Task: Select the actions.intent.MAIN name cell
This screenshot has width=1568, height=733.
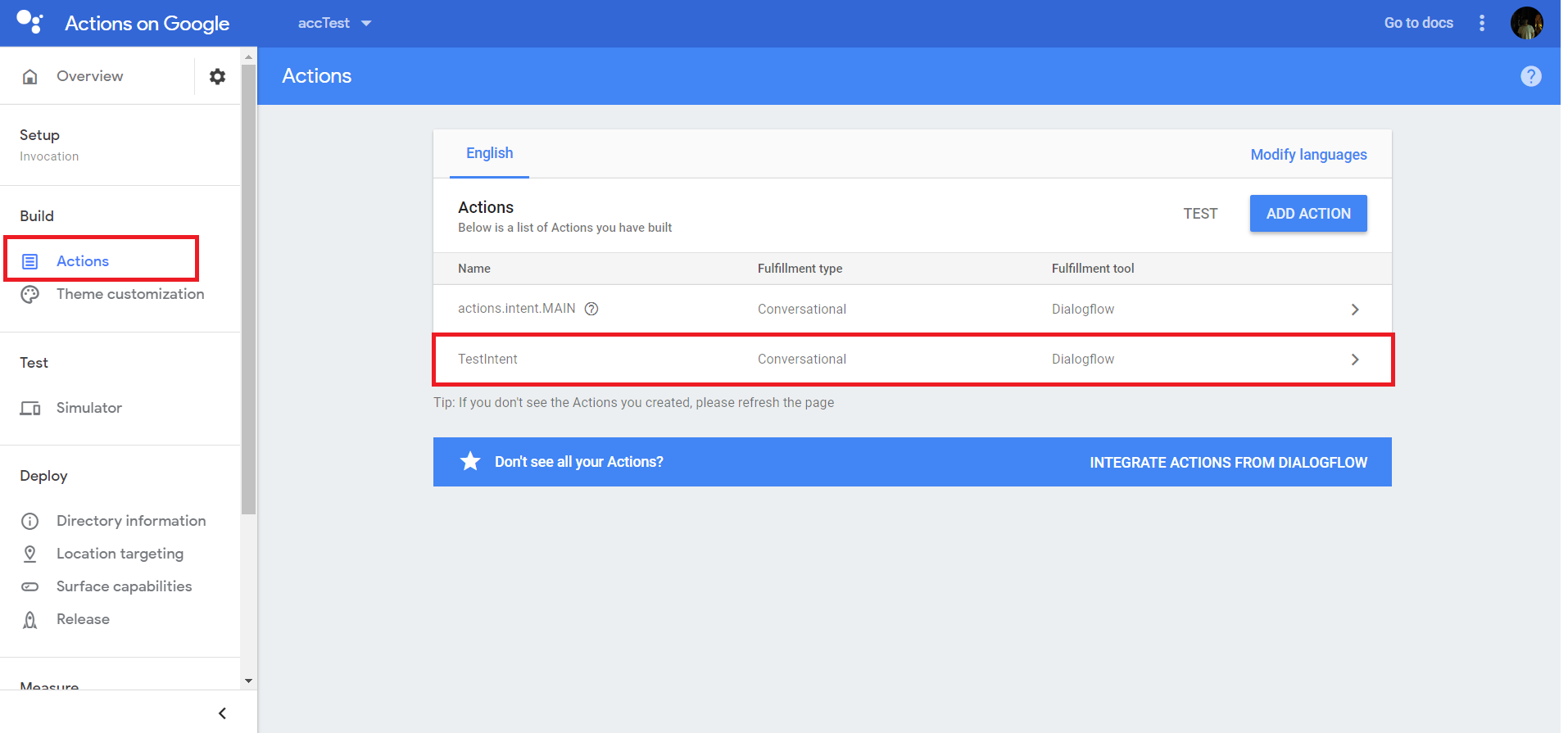Action: tap(516, 309)
